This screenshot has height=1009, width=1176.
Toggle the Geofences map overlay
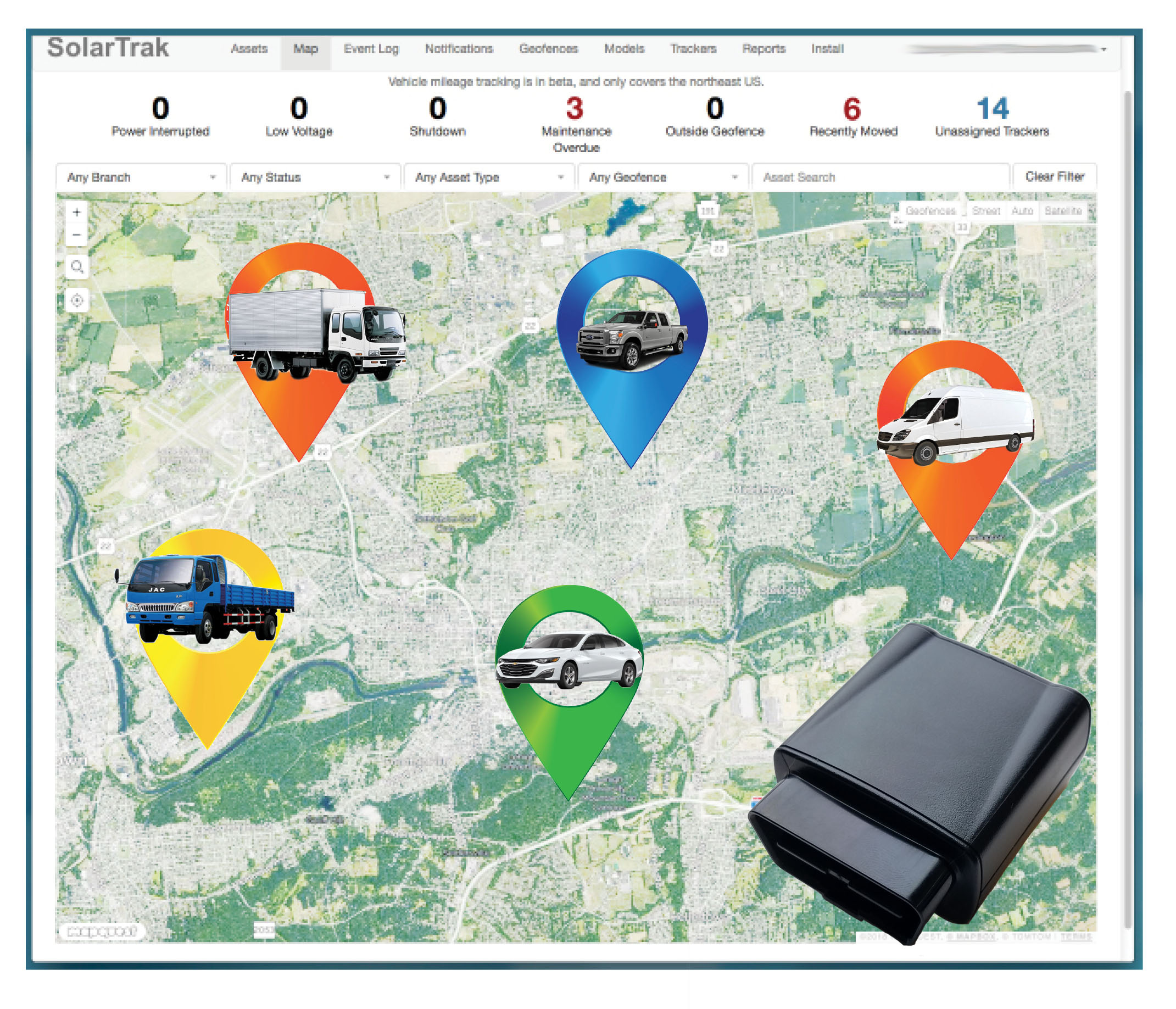click(930, 210)
